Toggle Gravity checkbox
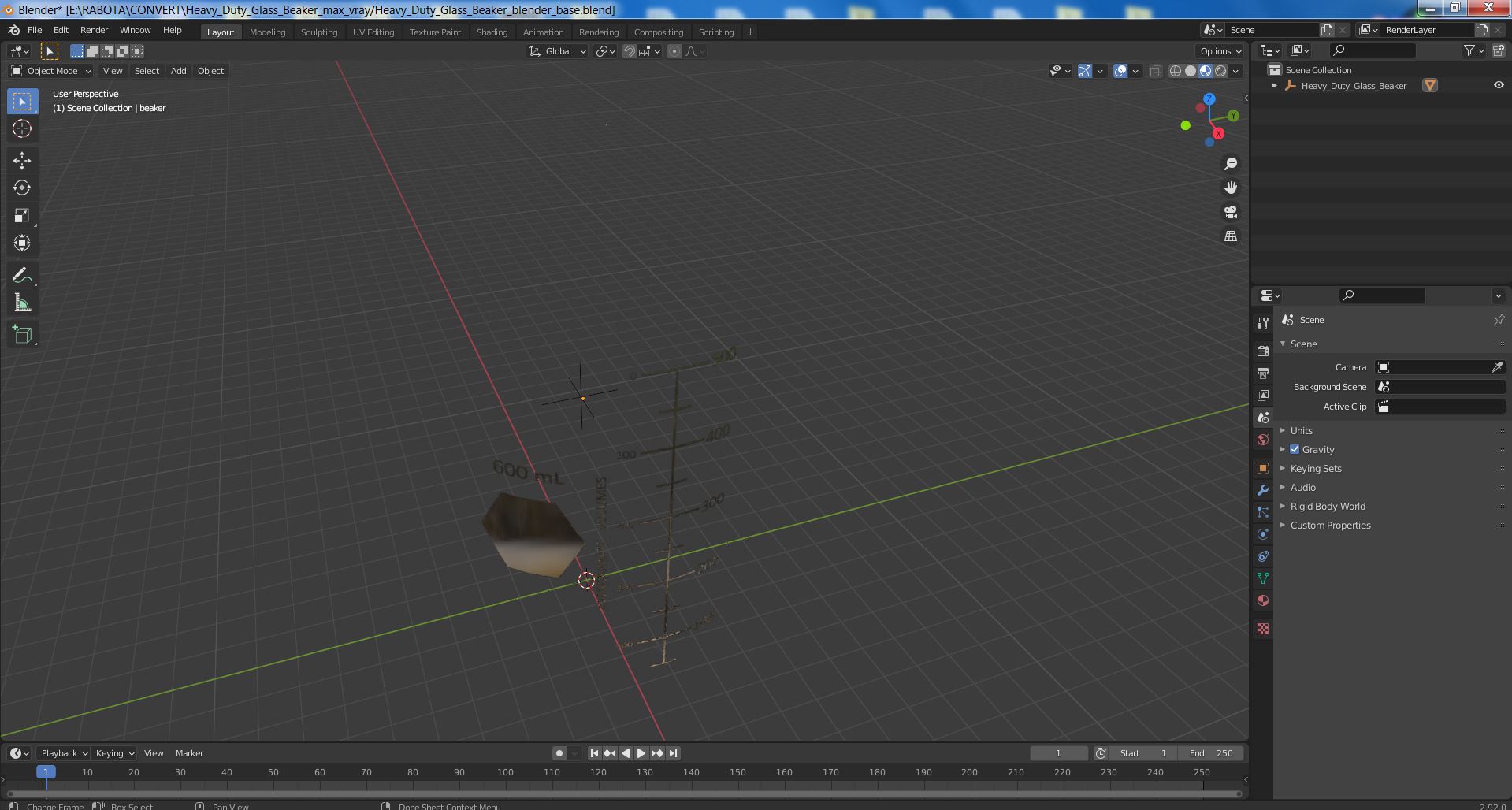Viewport: 1512px width, 810px height. pyautogui.click(x=1295, y=449)
